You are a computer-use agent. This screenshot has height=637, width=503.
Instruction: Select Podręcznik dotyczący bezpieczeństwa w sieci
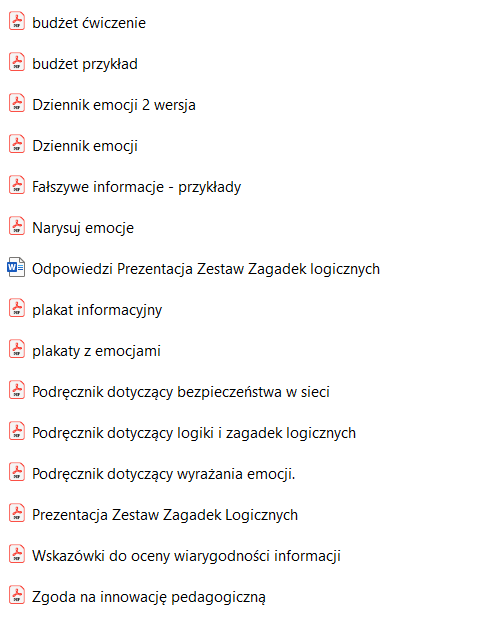point(181,392)
